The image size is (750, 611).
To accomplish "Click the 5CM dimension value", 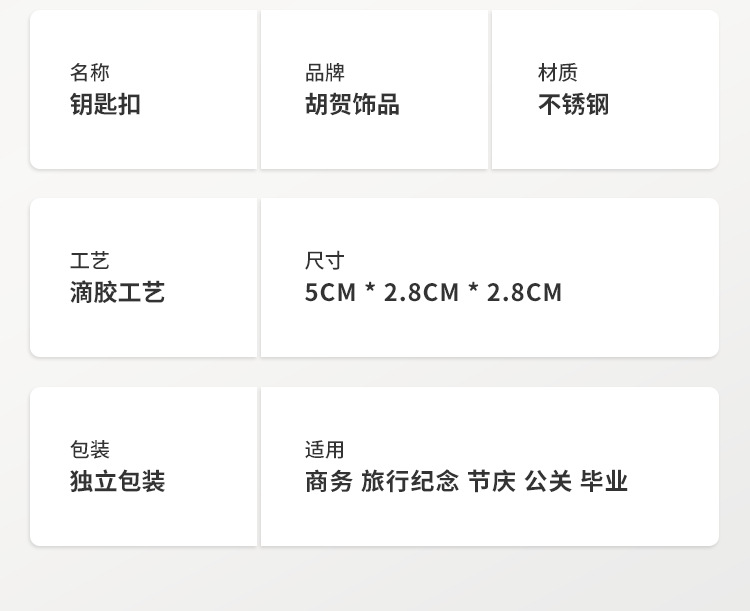I will click(x=330, y=293).
